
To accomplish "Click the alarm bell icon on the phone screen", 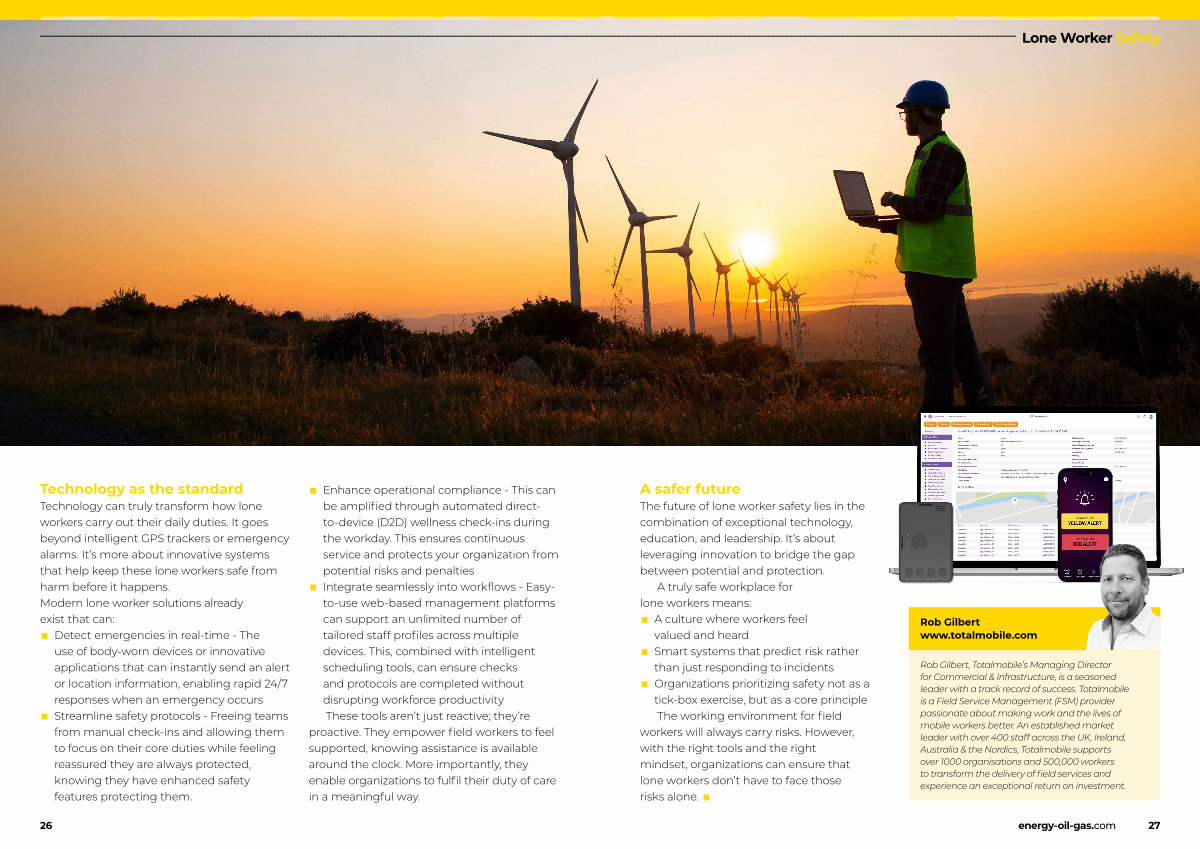I will tap(1085, 497).
